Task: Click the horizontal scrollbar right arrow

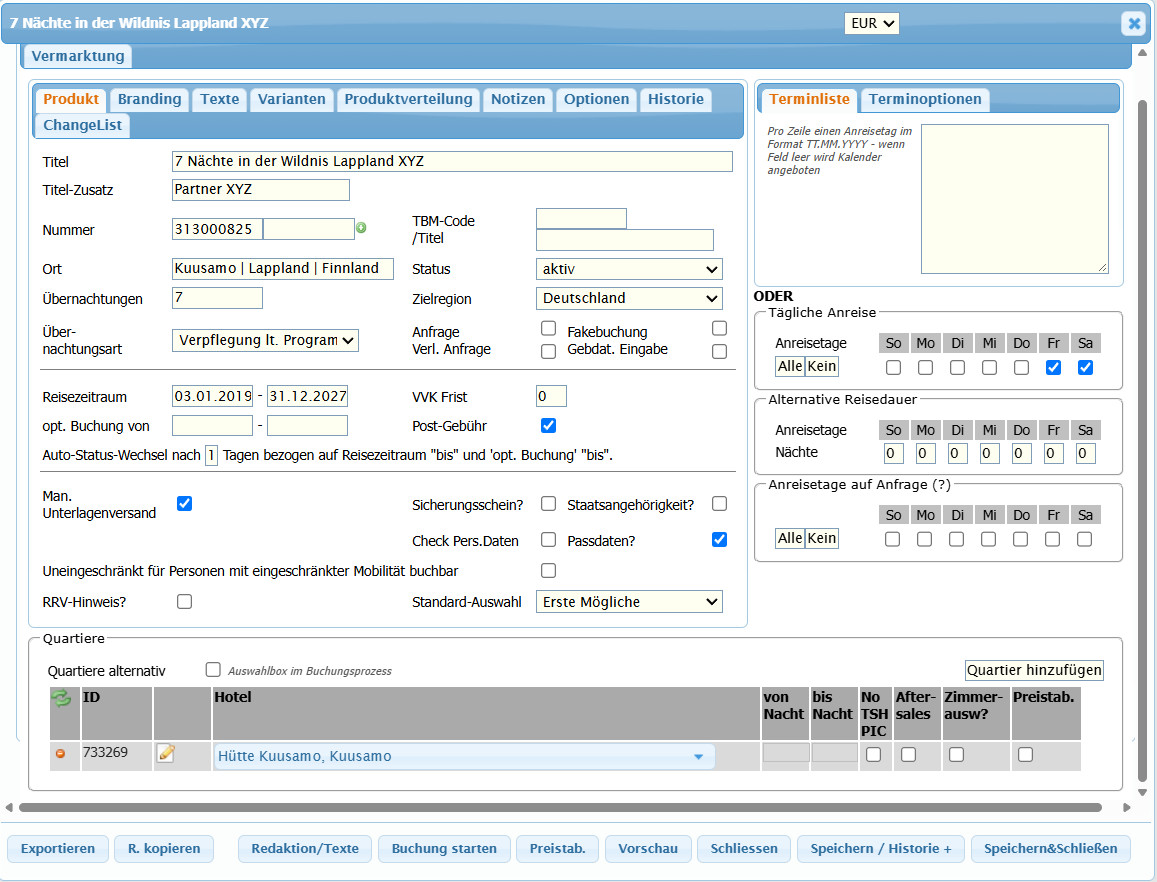Action: click(1127, 807)
